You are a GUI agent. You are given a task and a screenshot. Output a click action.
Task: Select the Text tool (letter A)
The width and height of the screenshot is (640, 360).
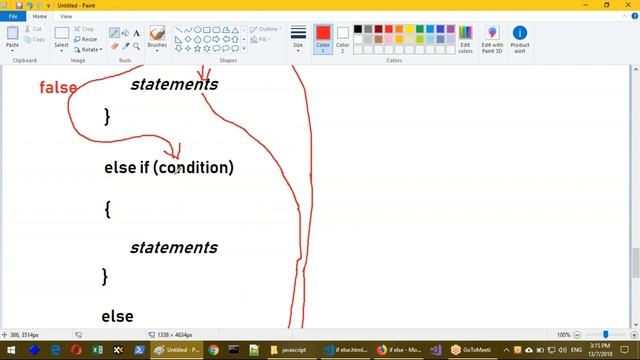[136, 33]
